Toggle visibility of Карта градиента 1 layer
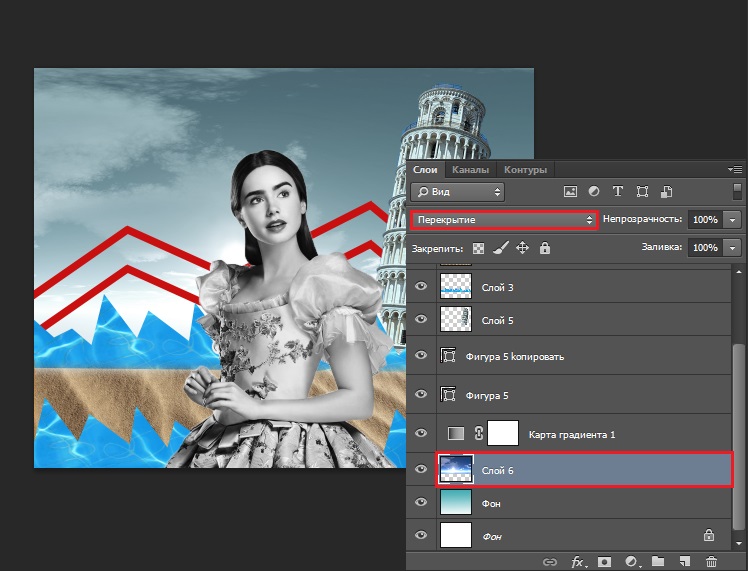This screenshot has height=571, width=748. [x=421, y=433]
